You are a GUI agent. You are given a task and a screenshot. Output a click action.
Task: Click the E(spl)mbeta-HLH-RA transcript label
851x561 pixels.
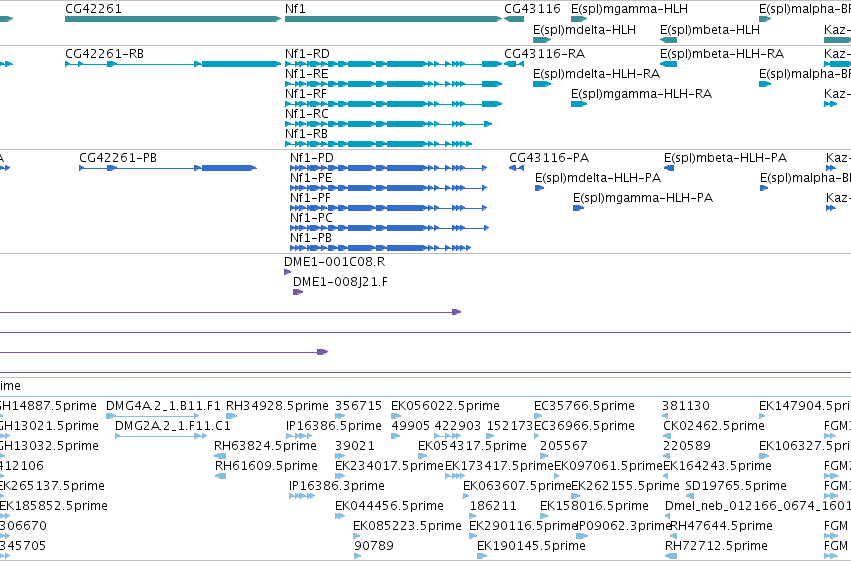[722, 54]
